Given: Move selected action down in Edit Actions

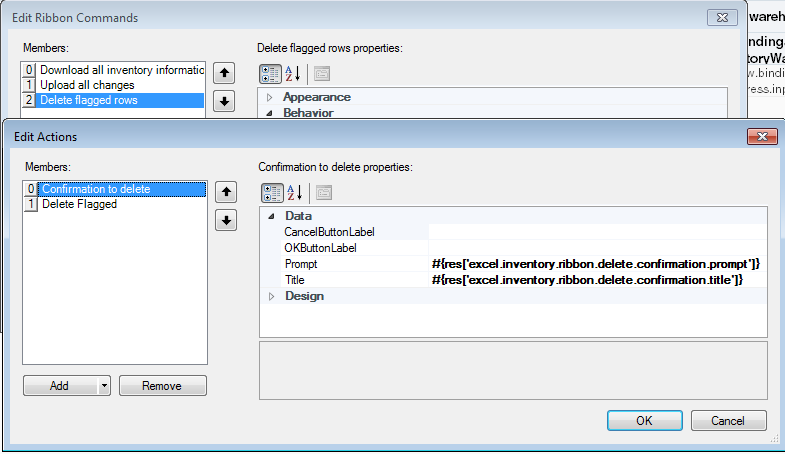Looking at the screenshot, I should pos(226,220).
